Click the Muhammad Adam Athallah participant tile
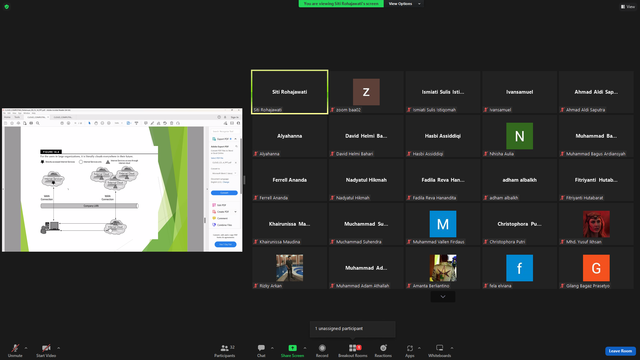640x360 pixels. (366, 268)
